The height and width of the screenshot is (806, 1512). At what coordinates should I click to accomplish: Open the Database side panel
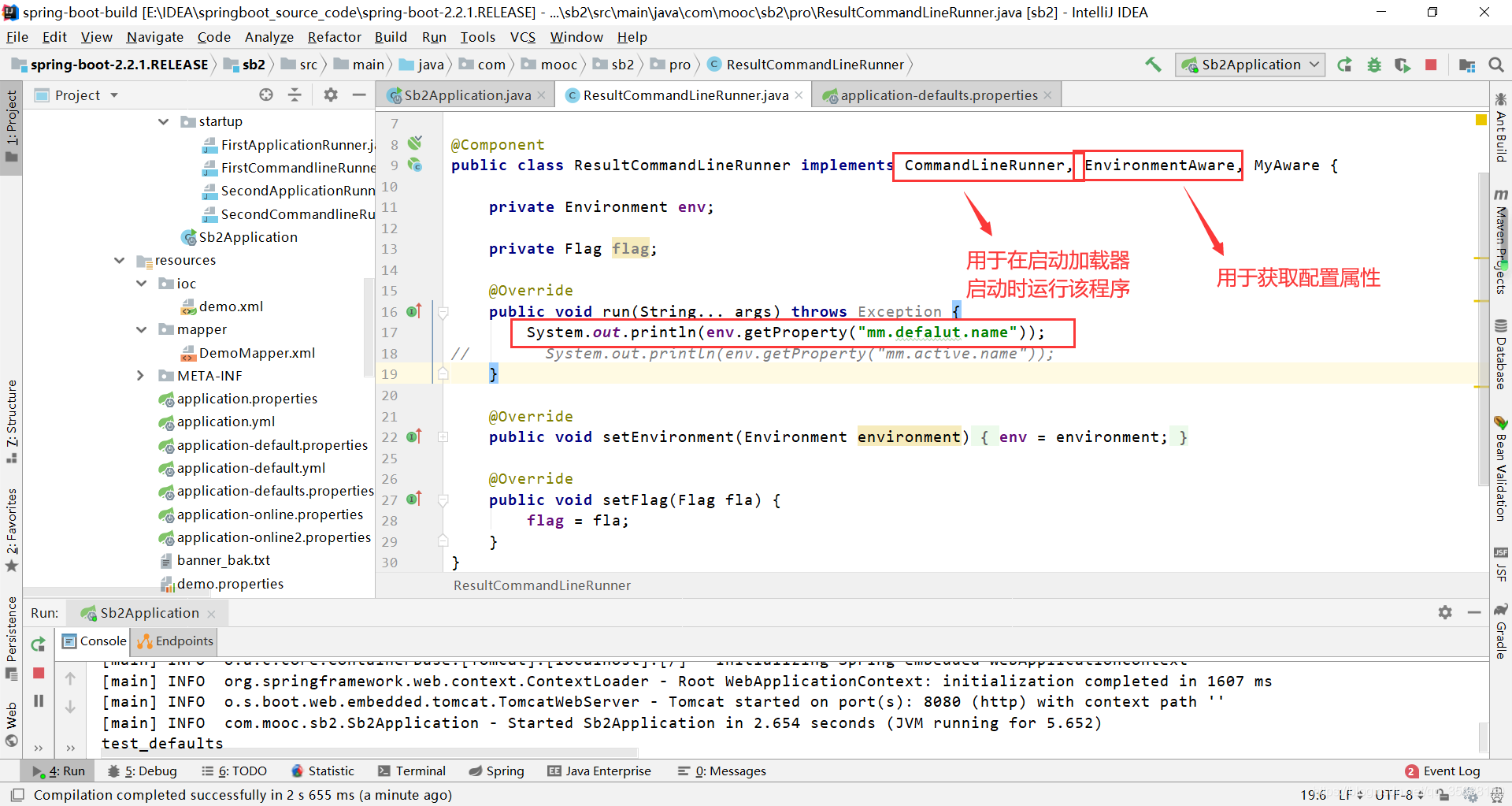tap(1501, 355)
